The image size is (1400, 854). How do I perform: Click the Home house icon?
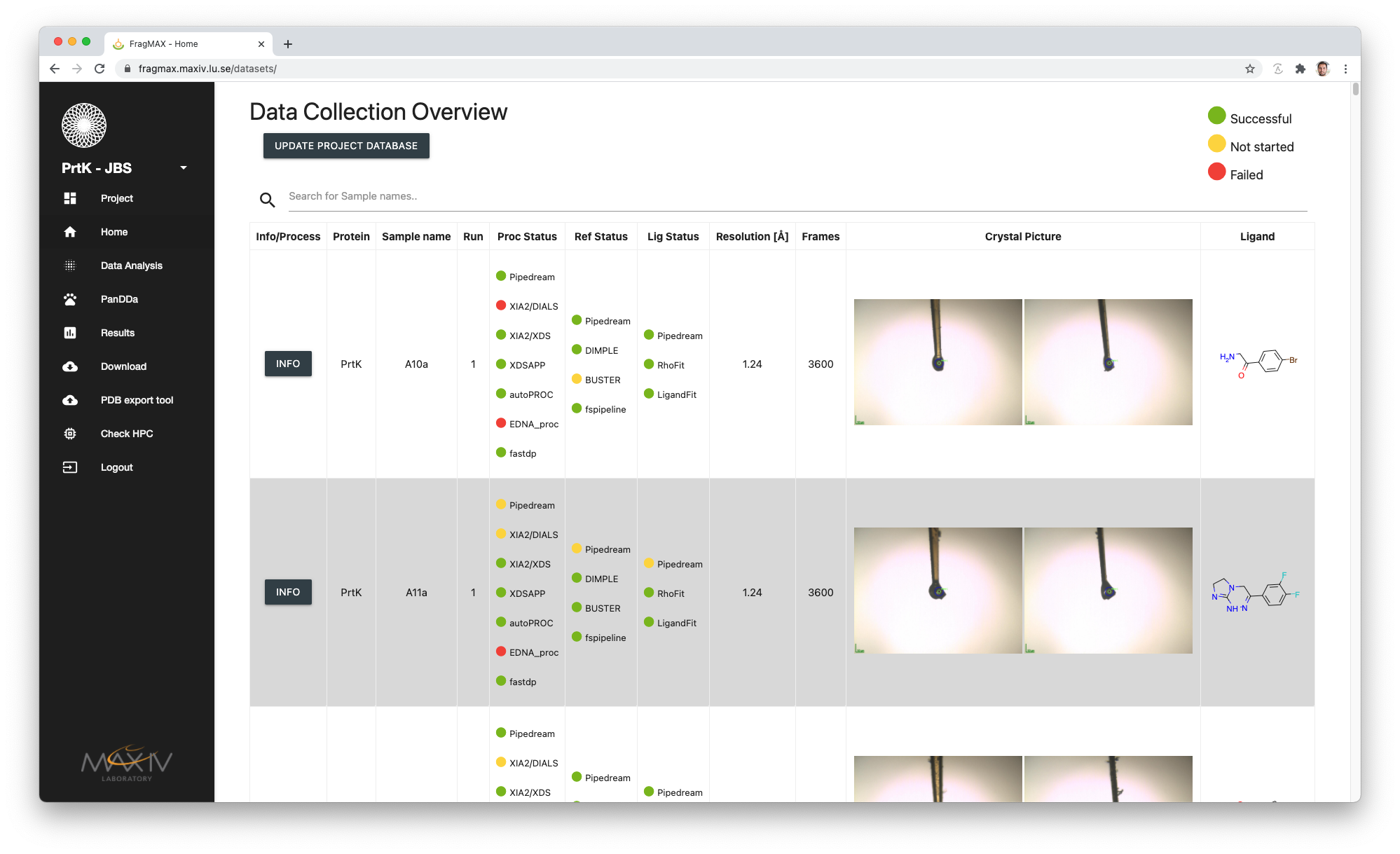tap(70, 232)
